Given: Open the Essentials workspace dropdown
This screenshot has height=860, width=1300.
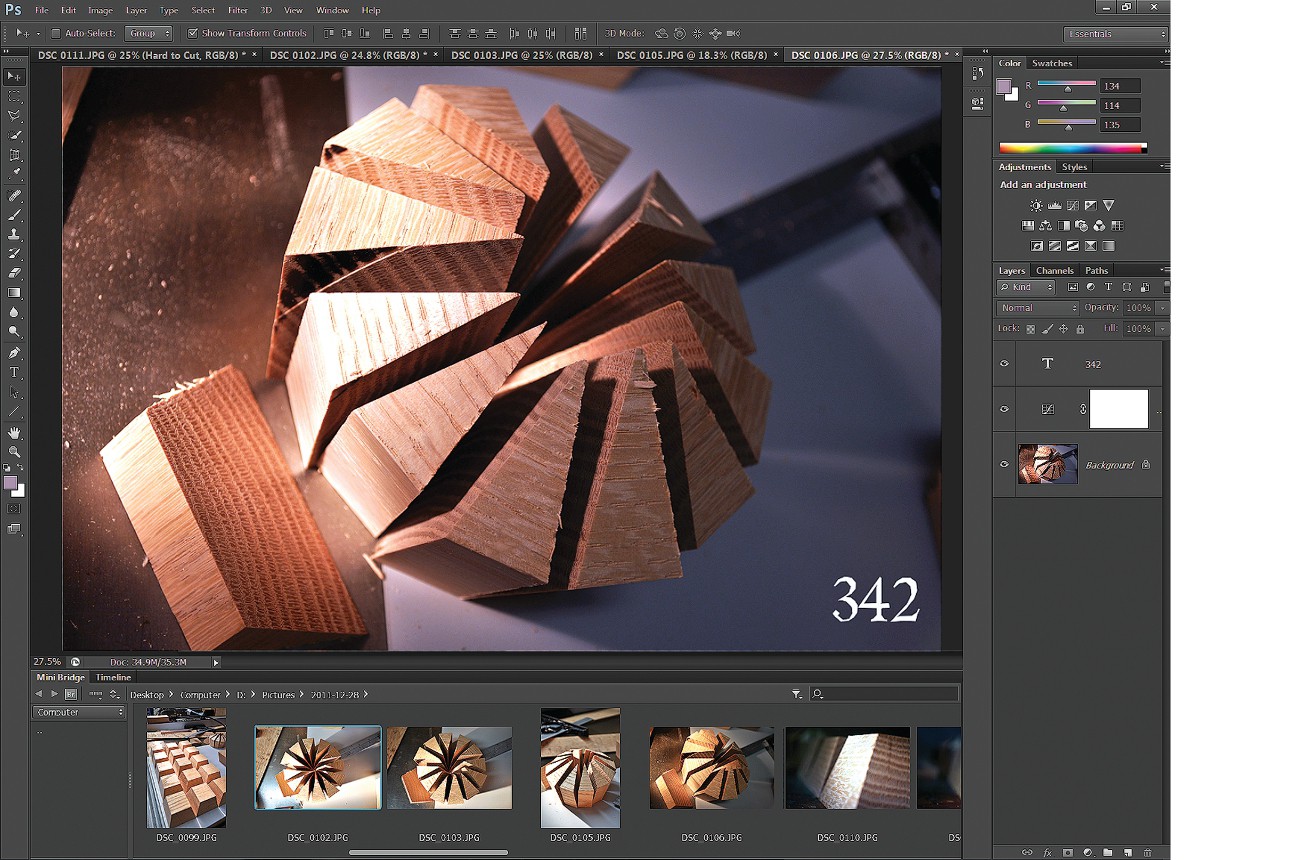Looking at the screenshot, I should [x=1115, y=34].
